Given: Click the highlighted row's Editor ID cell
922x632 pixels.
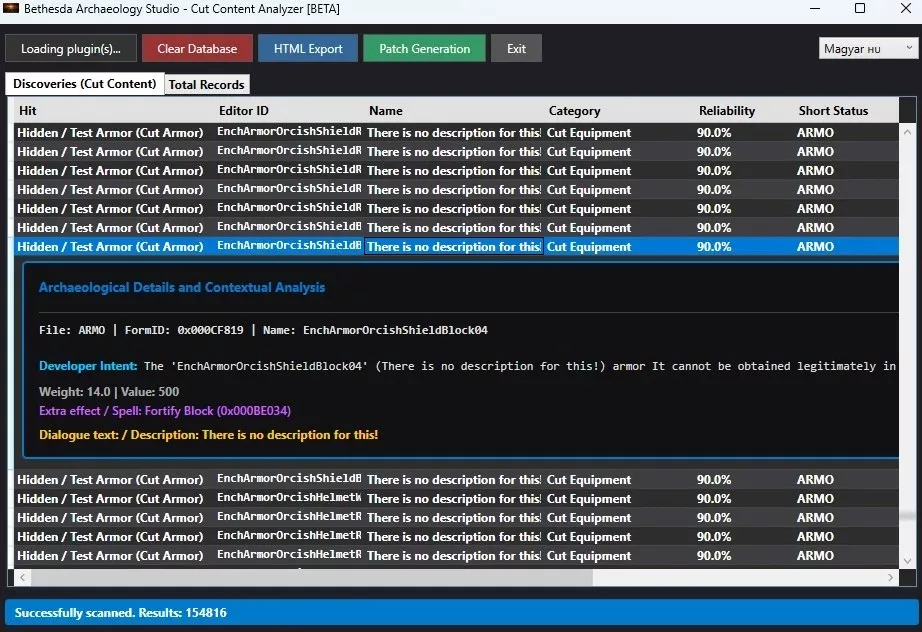Looking at the screenshot, I should [289, 246].
